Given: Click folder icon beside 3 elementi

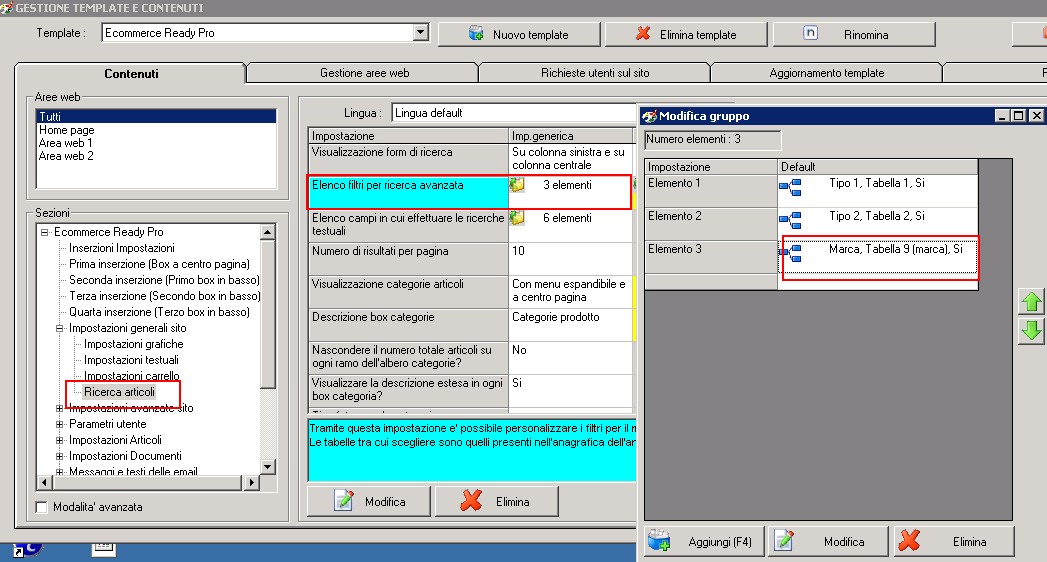Looking at the screenshot, I should click(x=517, y=184).
